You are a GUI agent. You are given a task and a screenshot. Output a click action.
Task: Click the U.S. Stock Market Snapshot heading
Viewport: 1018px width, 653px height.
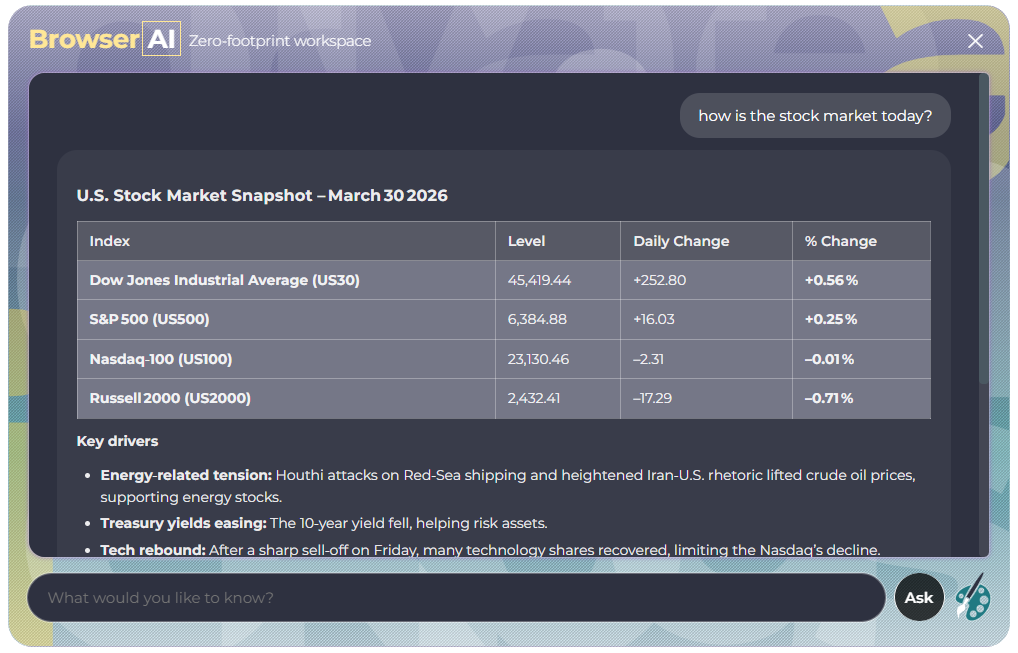click(x=262, y=196)
